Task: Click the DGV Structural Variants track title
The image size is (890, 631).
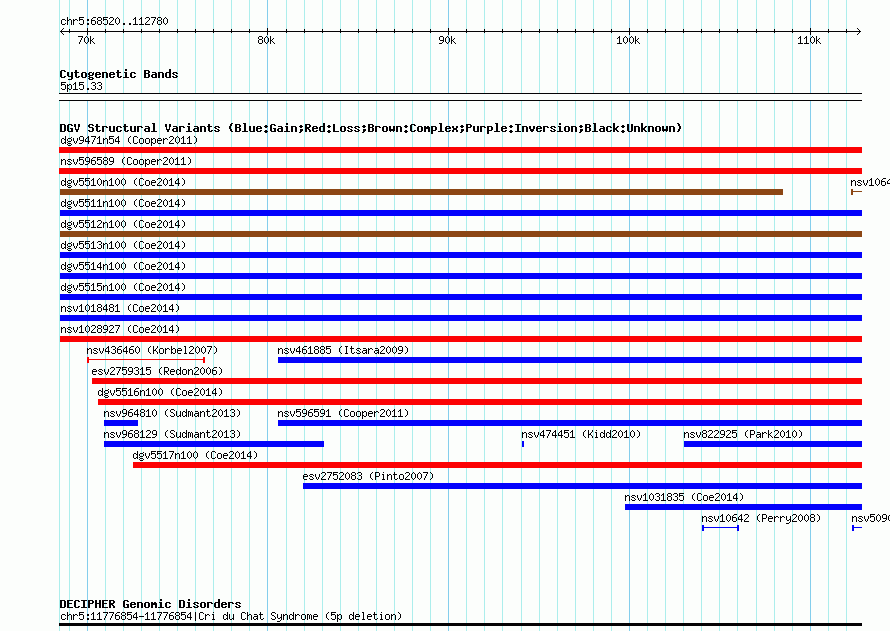Action: pos(371,128)
